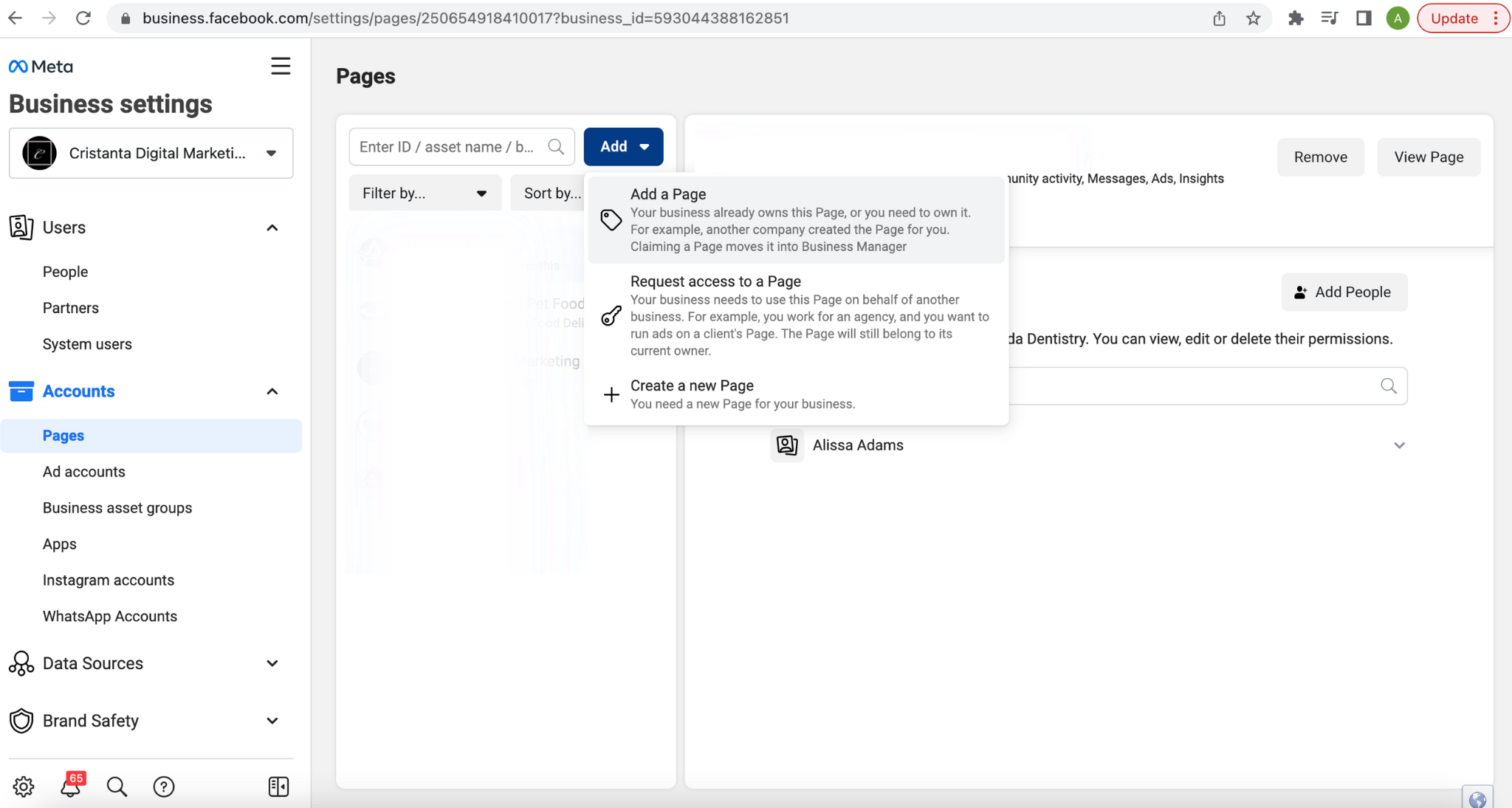
Task: Open notifications bell with 65 badge
Action: click(71, 787)
